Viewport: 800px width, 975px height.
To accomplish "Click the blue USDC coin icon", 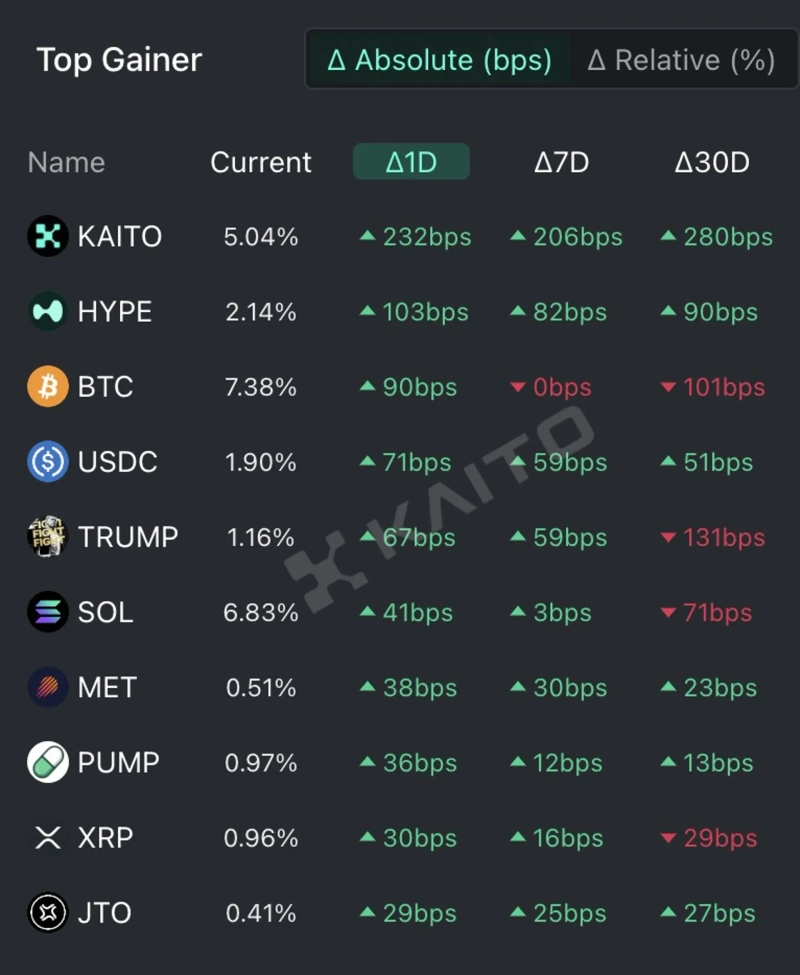I will pyautogui.click(x=47, y=462).
